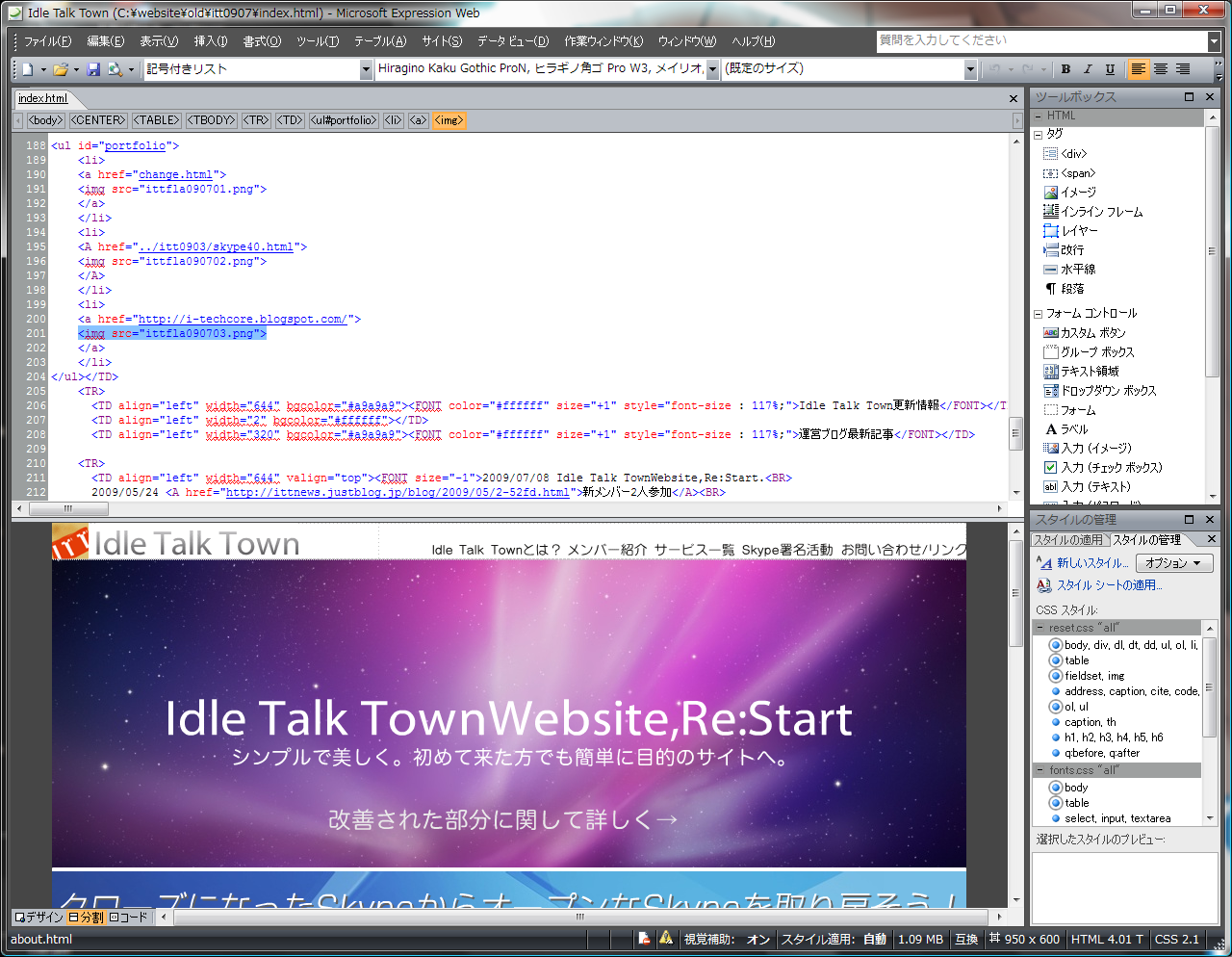Click the HTML 4.01 T doctype status

pos(1107,939)
